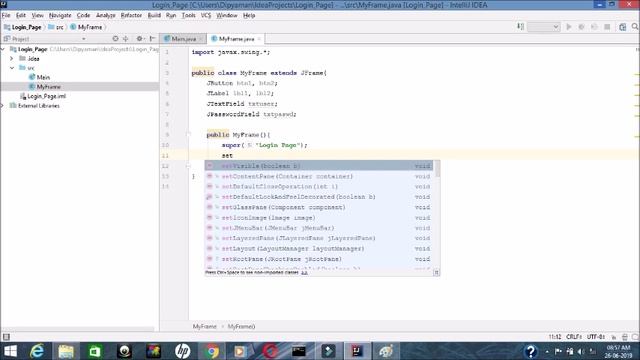This screenshot has width=640, height=360.
Task: Open CRLF line separator selector
Action: [574, 337]
